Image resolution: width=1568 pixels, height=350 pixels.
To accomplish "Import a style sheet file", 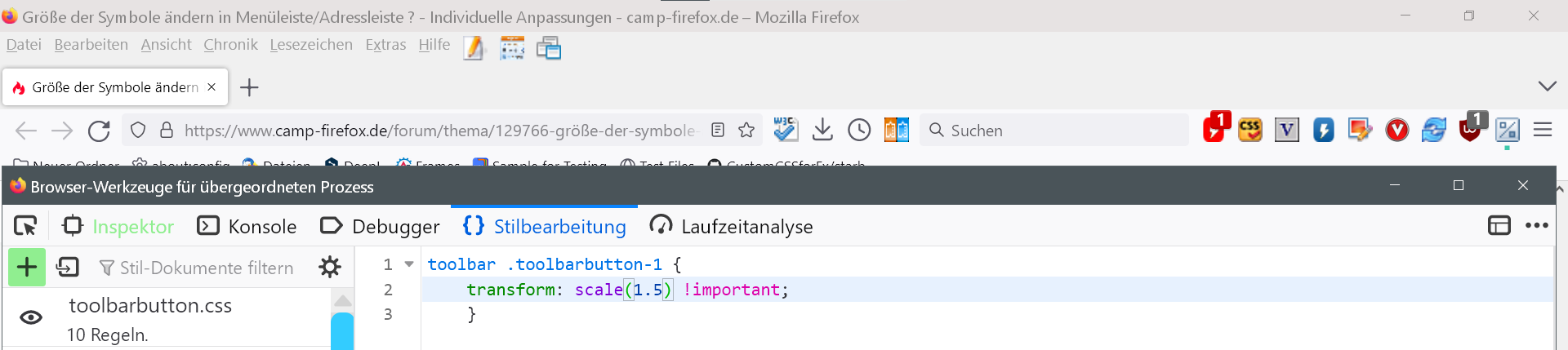I will click(x=68, y=267).
